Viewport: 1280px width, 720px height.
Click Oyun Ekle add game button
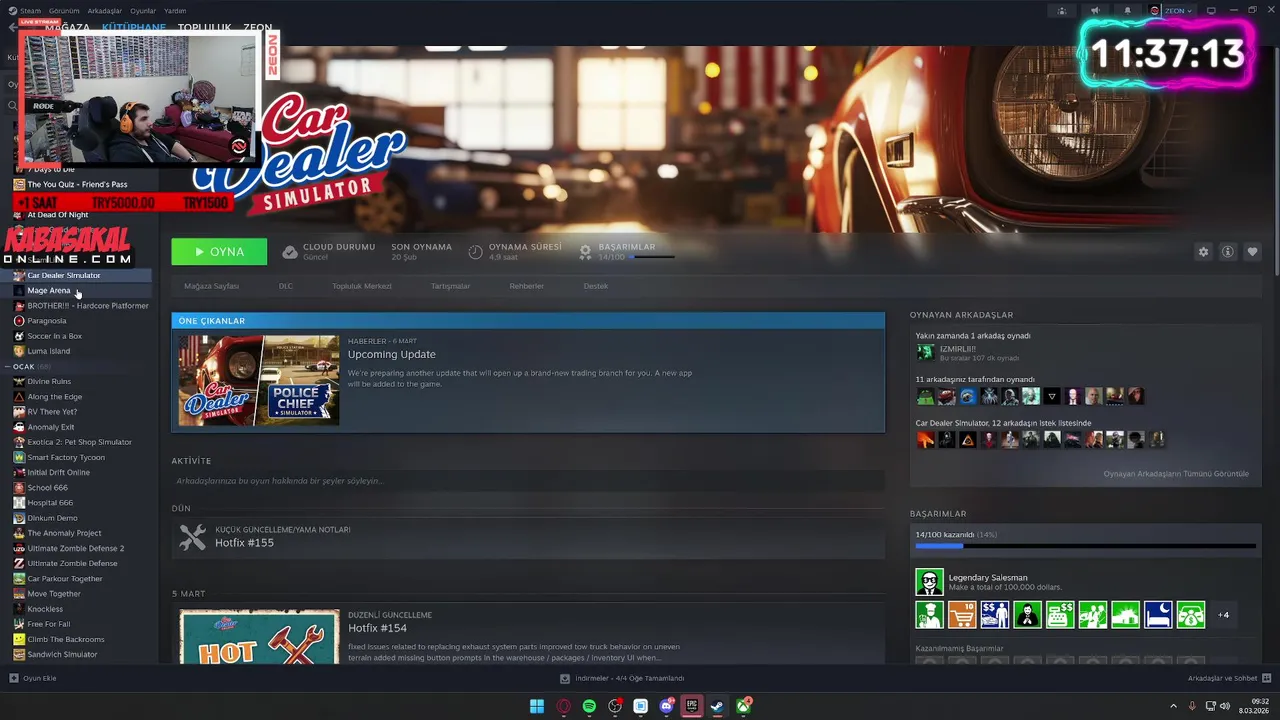point(33,678)
